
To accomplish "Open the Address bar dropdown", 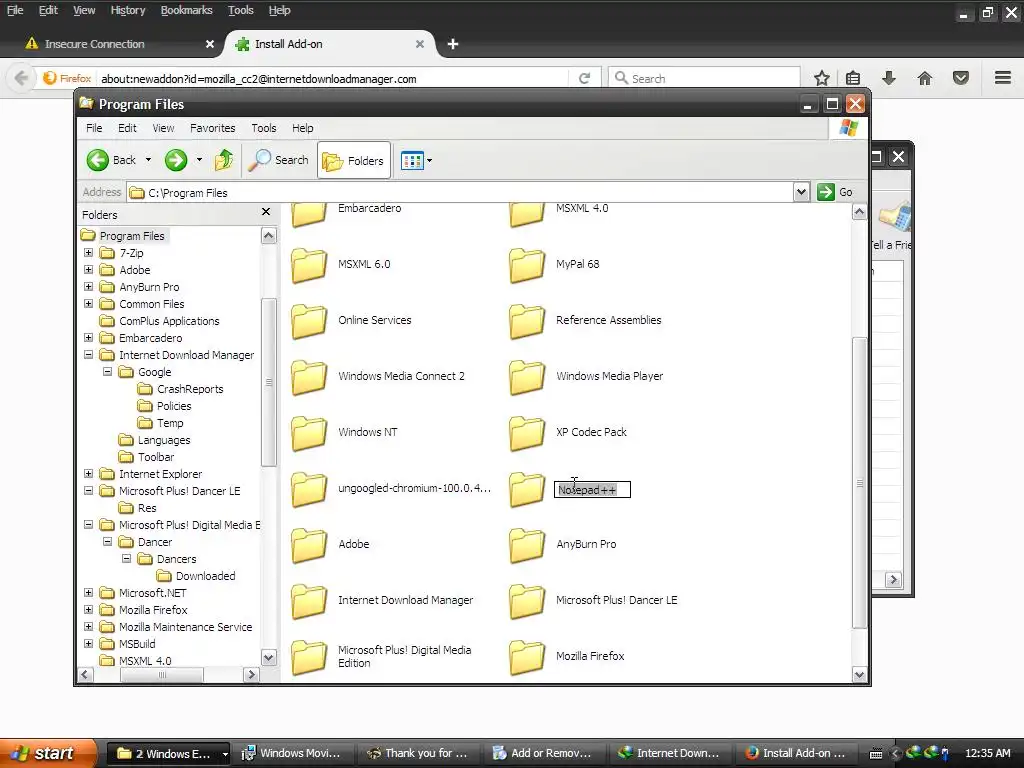I will [801, 192].
